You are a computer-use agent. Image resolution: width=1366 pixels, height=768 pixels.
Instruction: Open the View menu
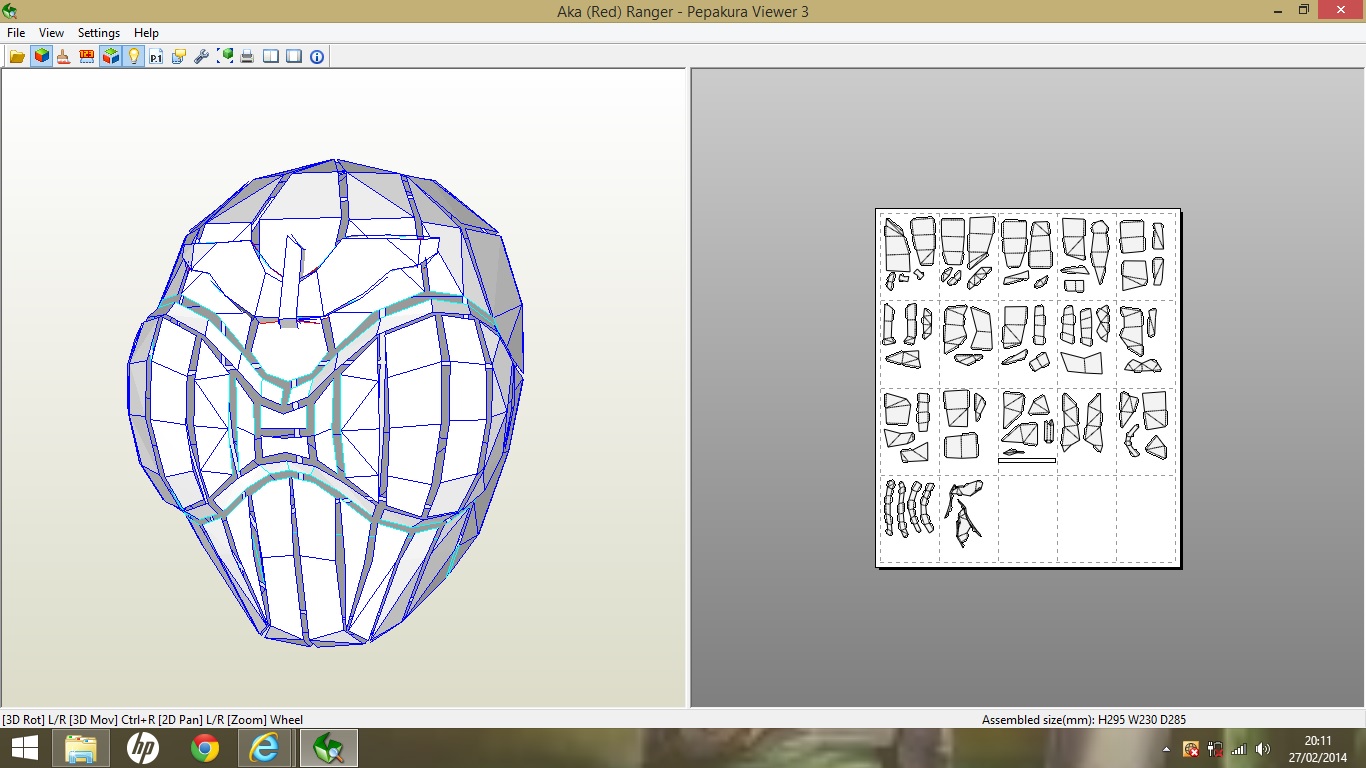pyautogui.click(x=51, y=33)
